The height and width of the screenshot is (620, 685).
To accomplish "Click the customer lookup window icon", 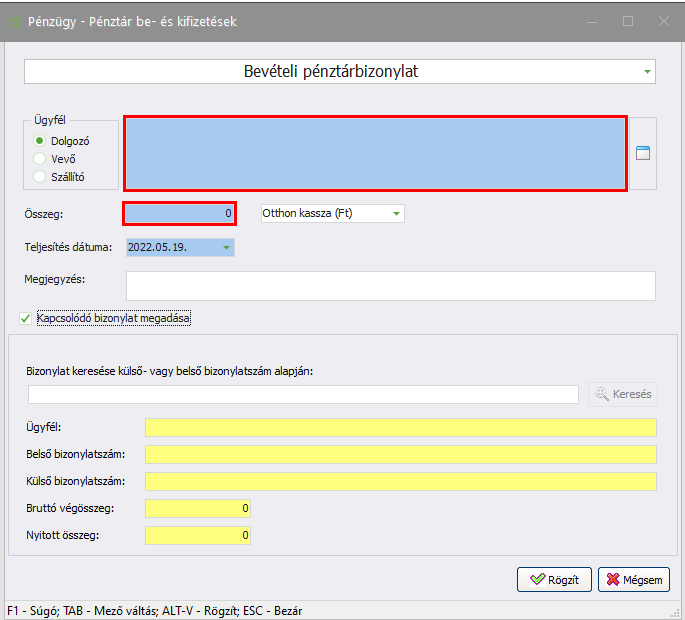I will pos(643,153).
